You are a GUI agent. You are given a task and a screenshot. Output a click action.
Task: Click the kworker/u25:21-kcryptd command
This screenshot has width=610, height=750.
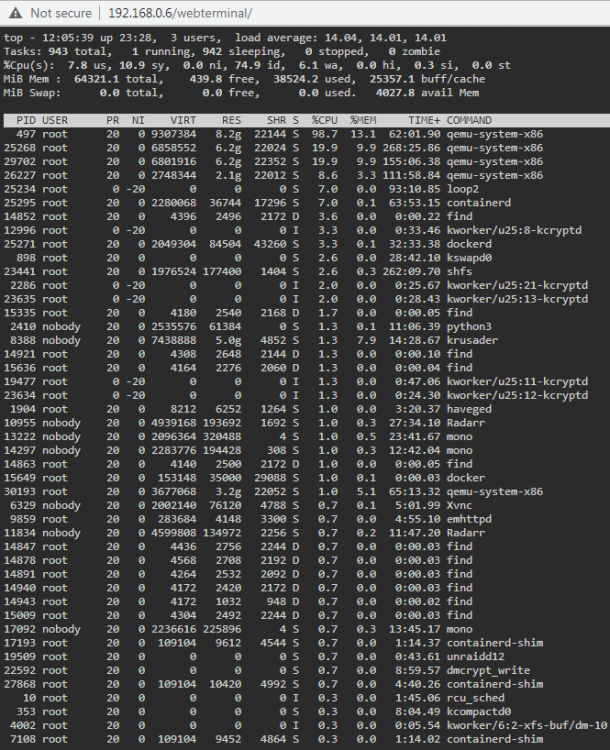point(517,285)
